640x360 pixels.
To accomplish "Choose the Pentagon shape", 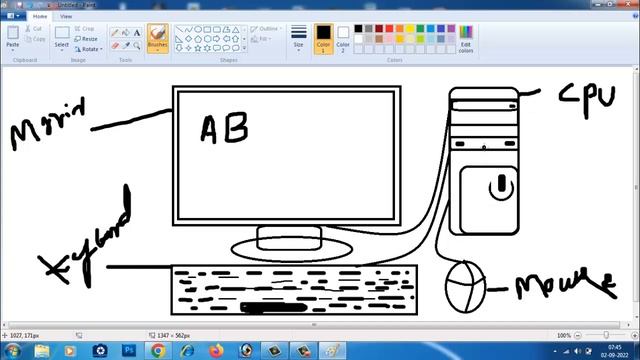I will click(x=198, y=39).
